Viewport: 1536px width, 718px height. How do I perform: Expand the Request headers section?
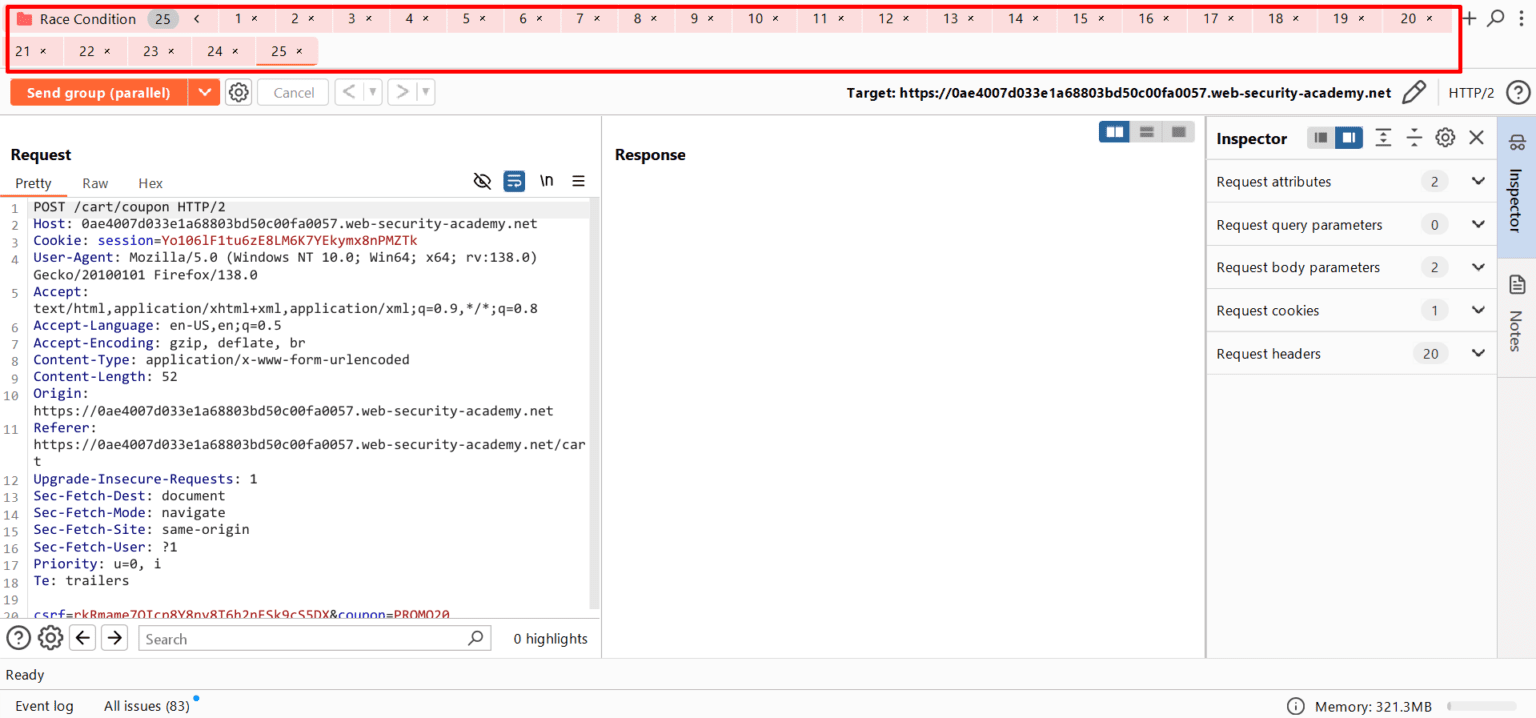coord(1478,353)
